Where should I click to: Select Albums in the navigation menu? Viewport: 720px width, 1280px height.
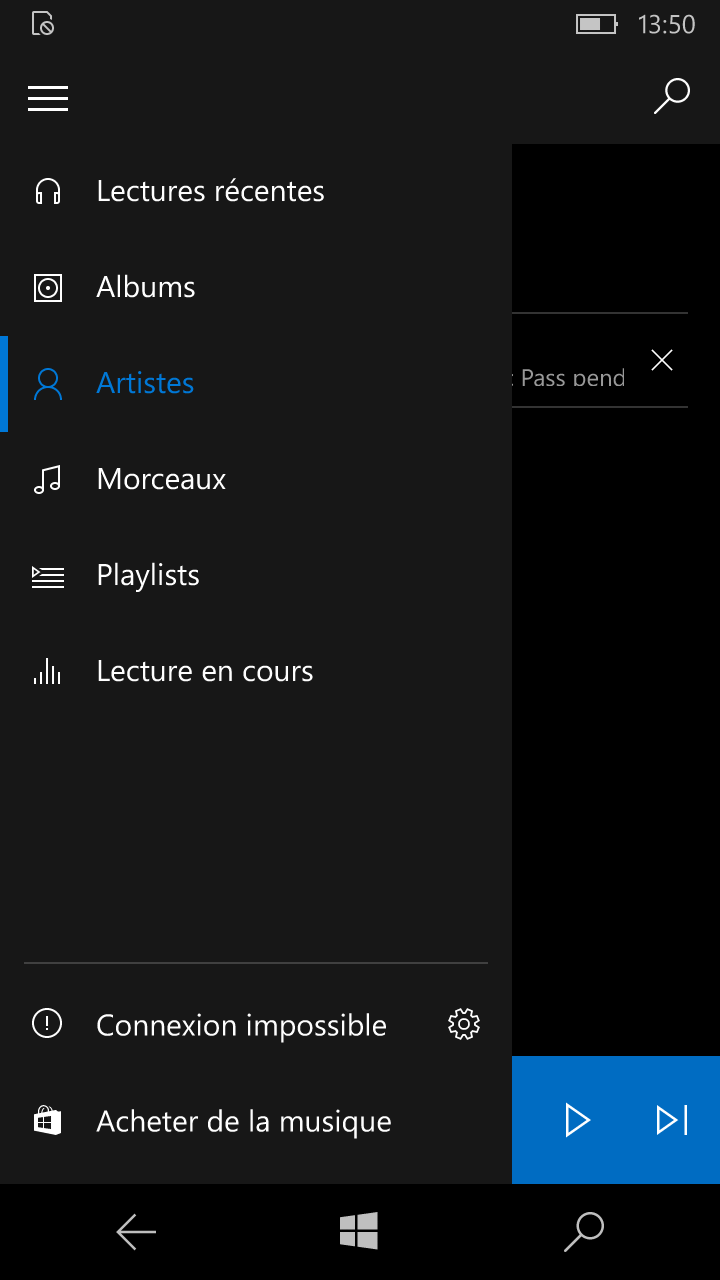coord(146,288)
